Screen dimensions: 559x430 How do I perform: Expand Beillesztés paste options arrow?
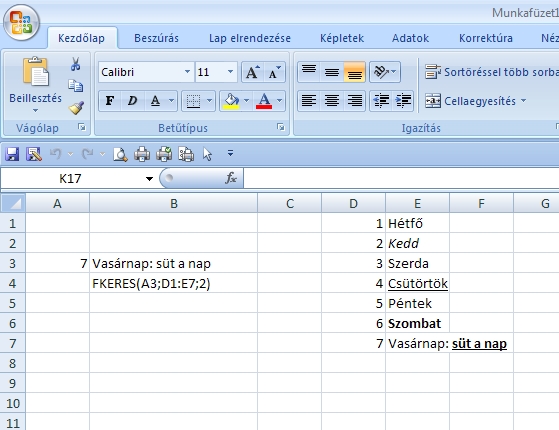click(35, 111)
